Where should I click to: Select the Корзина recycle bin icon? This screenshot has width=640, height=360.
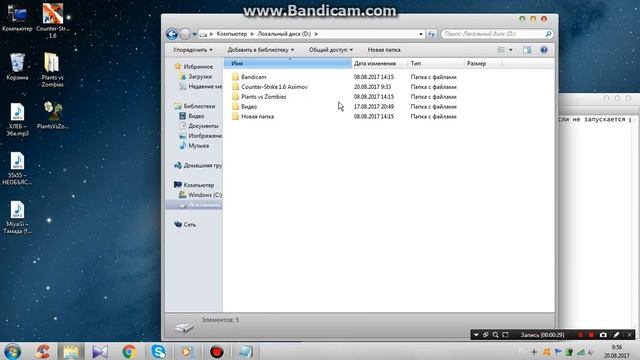coord(17,67)
